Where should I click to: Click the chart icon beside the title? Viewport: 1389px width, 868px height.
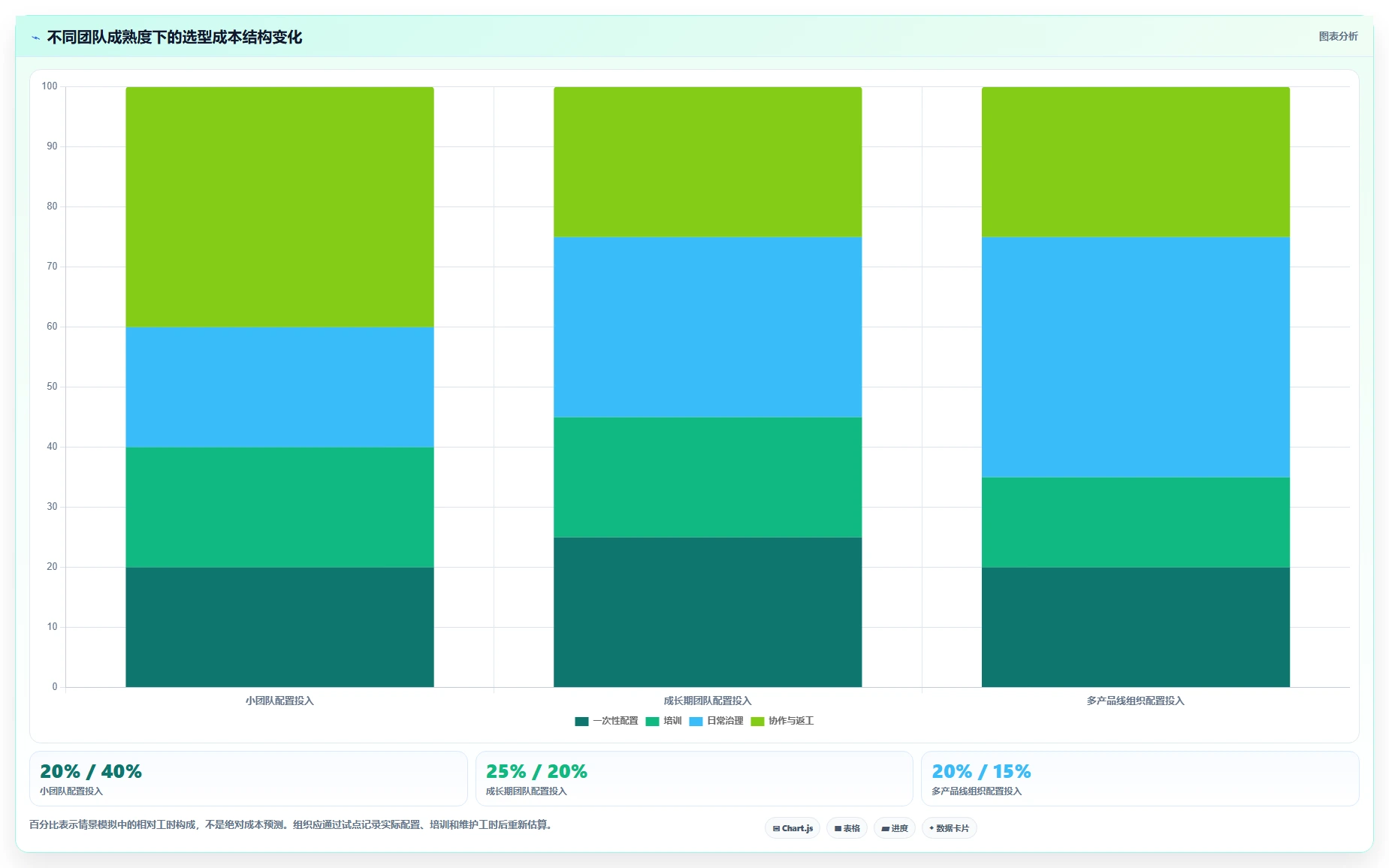pos(35,38)
